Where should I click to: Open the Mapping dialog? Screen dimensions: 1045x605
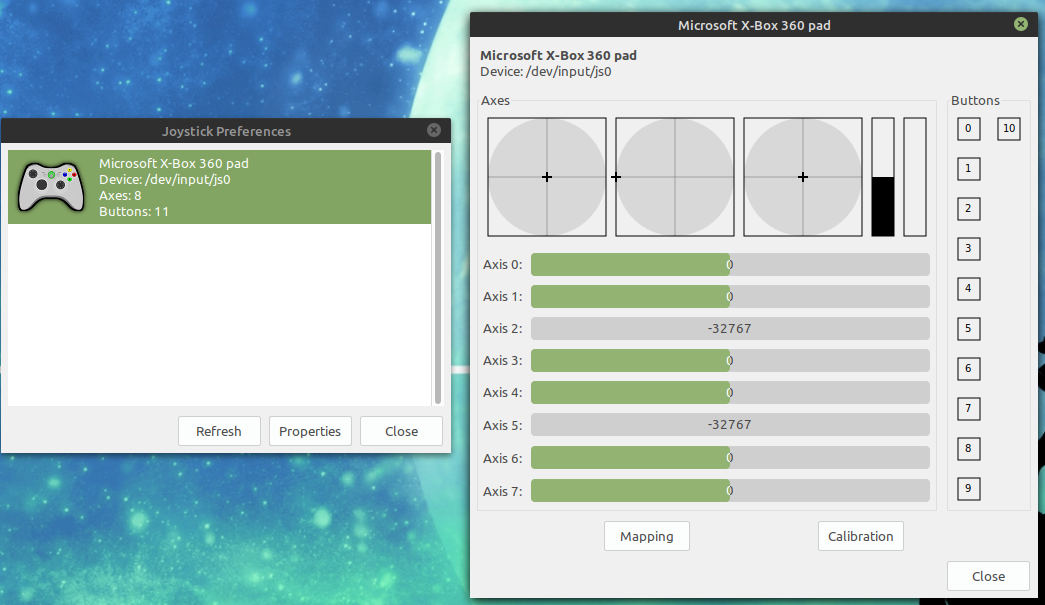646,536
